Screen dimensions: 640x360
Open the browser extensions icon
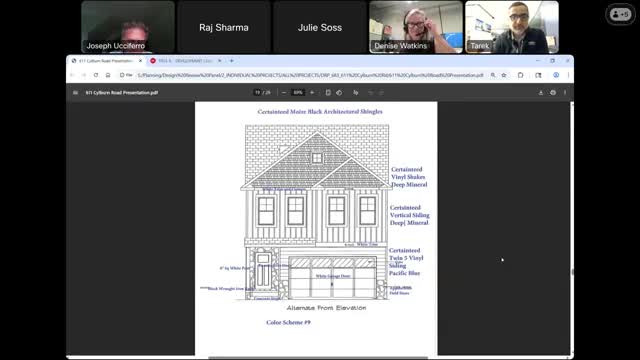pos(520,75)
